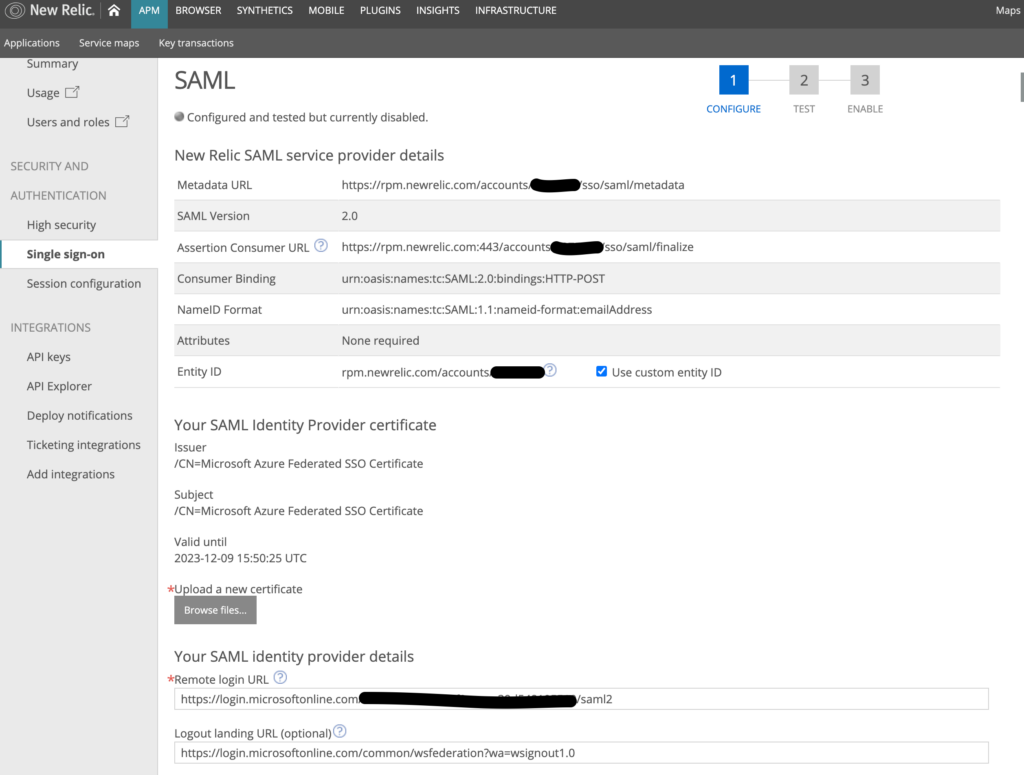
Task: Click the Consumer Binding urn value
Action: (x=473, y=278)
